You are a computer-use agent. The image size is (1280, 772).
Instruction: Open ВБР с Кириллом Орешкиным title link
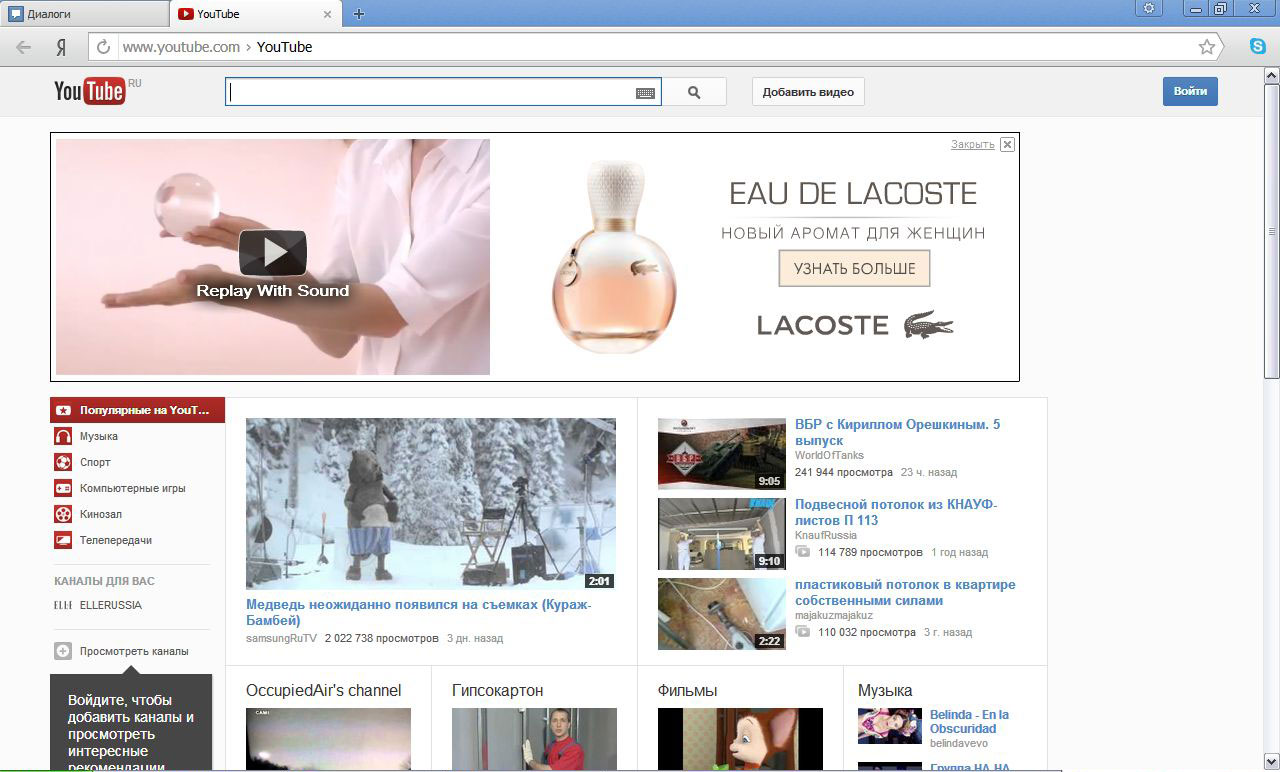(x=897, y=432)
